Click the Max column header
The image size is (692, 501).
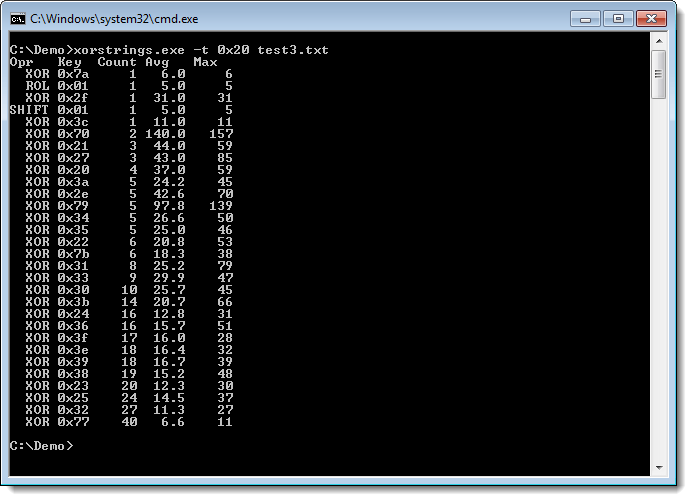[x=205, y=62]
